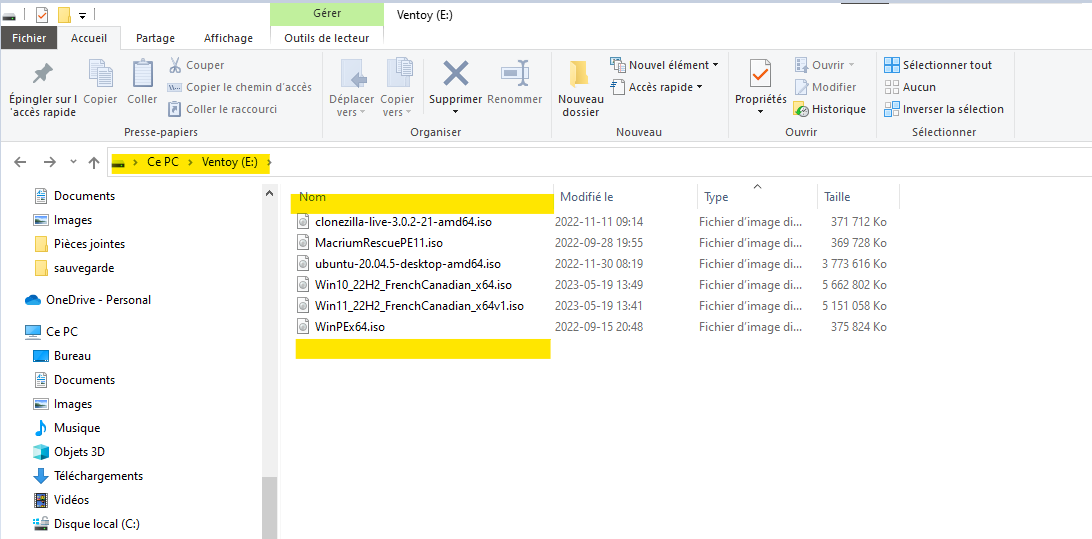The width and height of the screenshot is (1092, 539).
Task: Switch to the Partage tab
Action: tap(155, 38)
